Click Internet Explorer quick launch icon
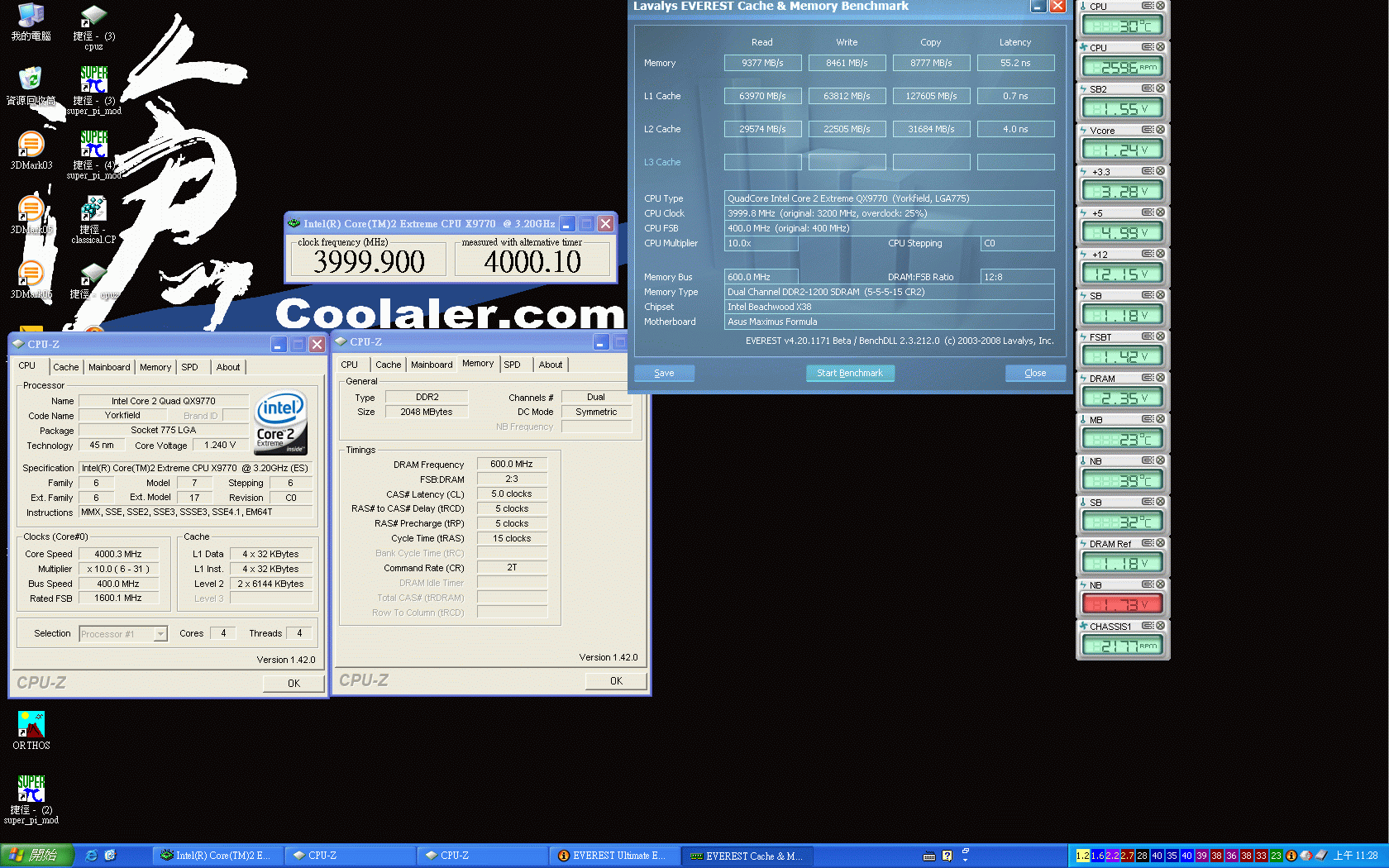This screenshot has width=1389, height=868. click(92, 856)
